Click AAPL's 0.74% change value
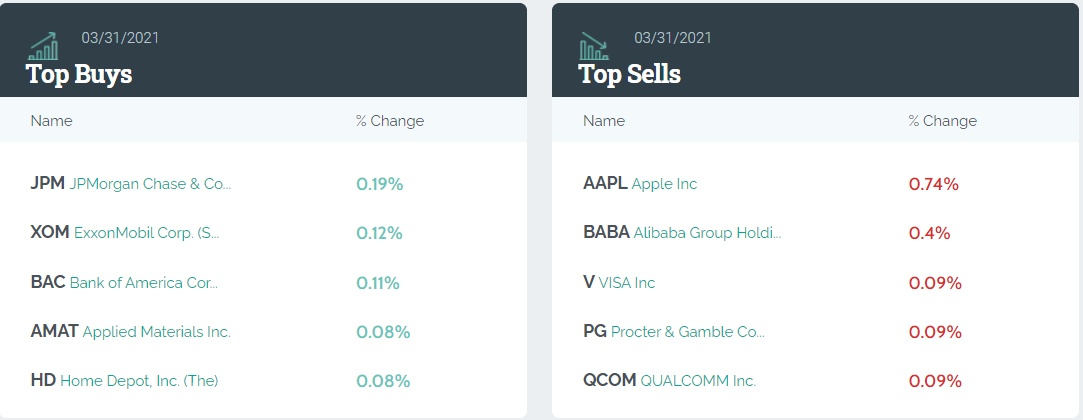This screenshot has height=420, width=1083. pyautogui.click(x=933, y=184)
